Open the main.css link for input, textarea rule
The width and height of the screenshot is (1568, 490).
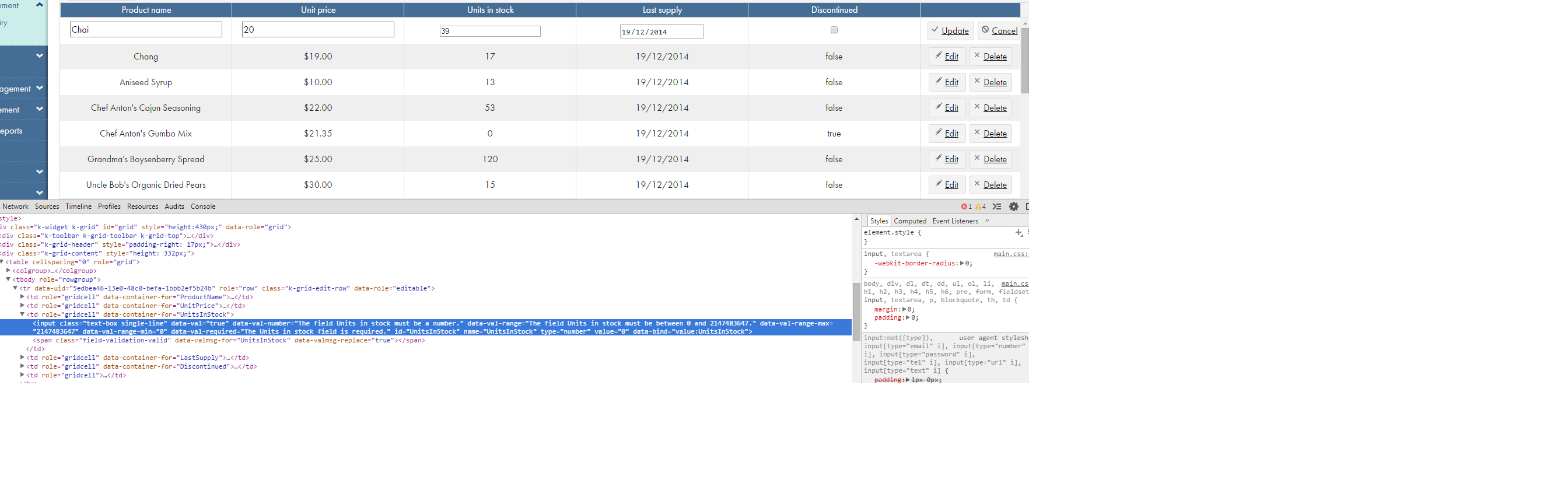pyautogui.click(x=1011, y=254)
